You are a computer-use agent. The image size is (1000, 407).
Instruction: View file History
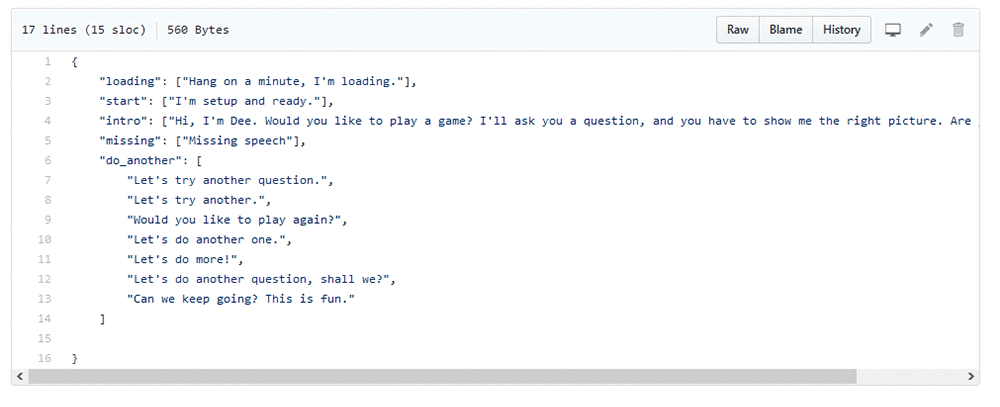point(841,29)
